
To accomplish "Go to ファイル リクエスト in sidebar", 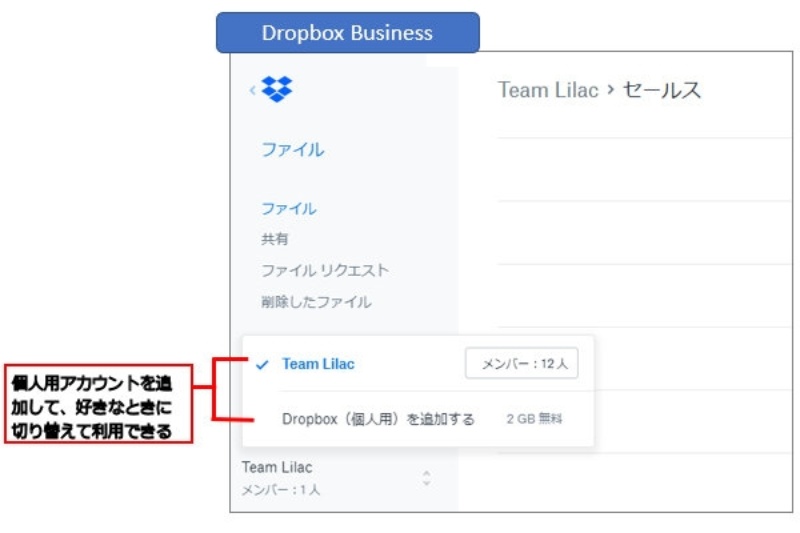I will (x=325, y=271).
